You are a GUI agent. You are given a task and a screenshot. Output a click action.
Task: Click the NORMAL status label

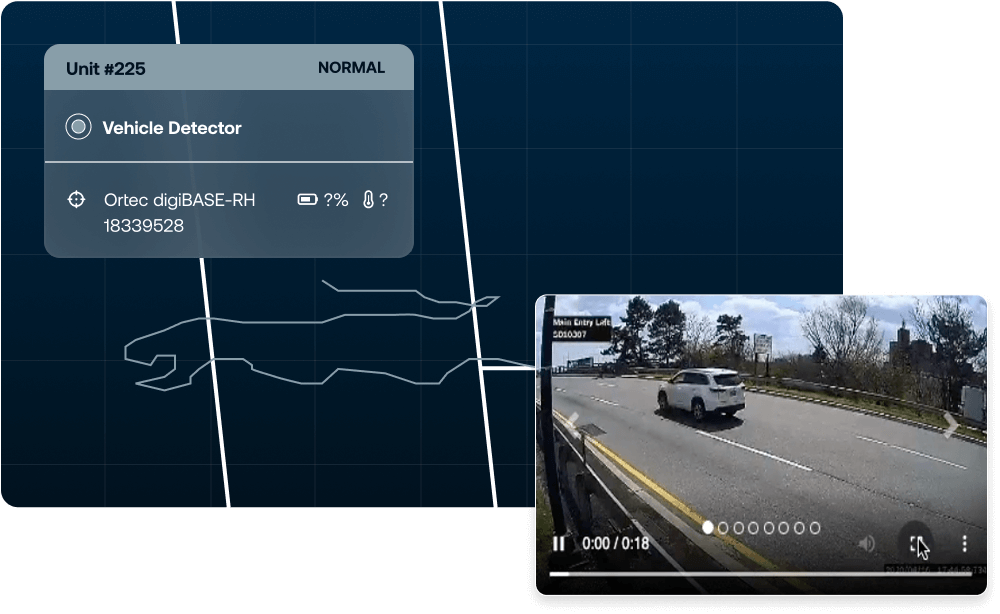coord(351,68)
